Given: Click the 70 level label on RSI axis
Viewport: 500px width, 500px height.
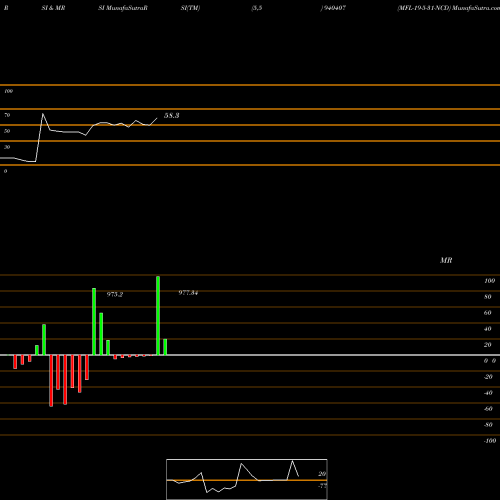Looking at the screenshot, I should [x=7, y=115].
